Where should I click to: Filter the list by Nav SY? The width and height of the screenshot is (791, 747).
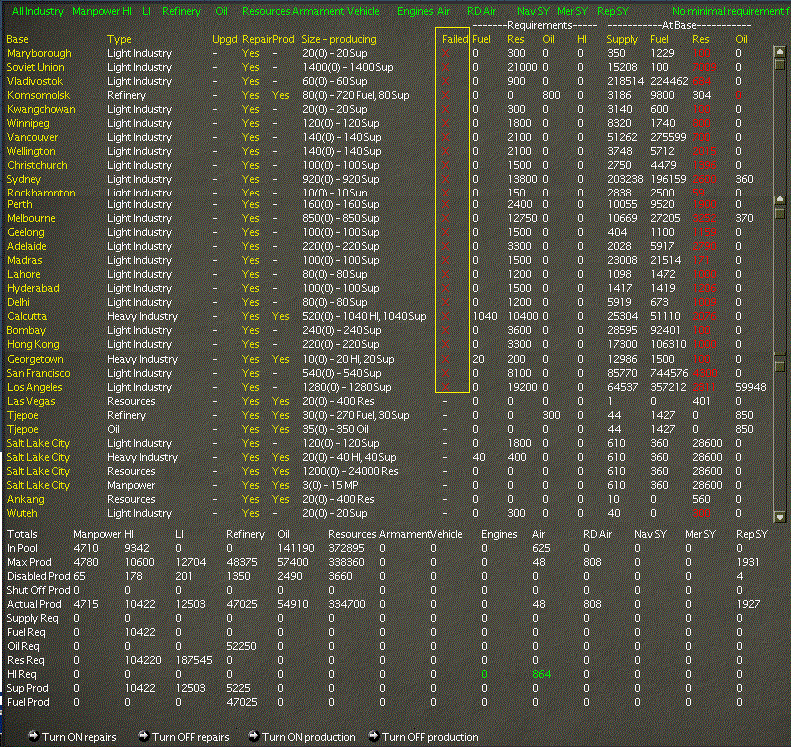pos(533,11)
